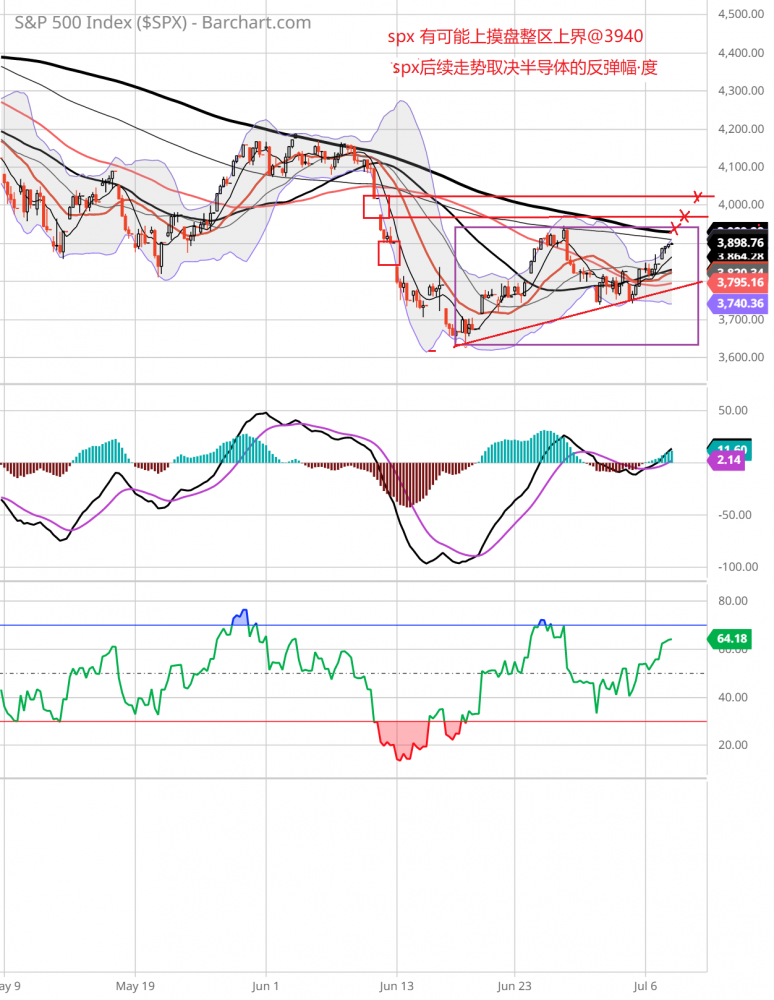The width and height of the screenshot is (774, 1000).
Task: Click the S&P 500 Index chart title
Action: (163, 23)
